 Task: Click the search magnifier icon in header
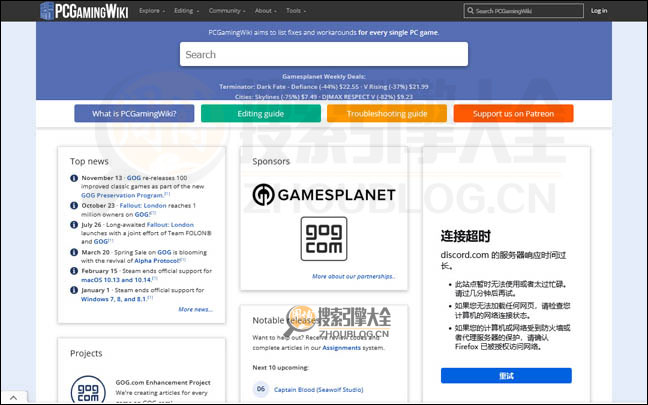tap(470, 11)
